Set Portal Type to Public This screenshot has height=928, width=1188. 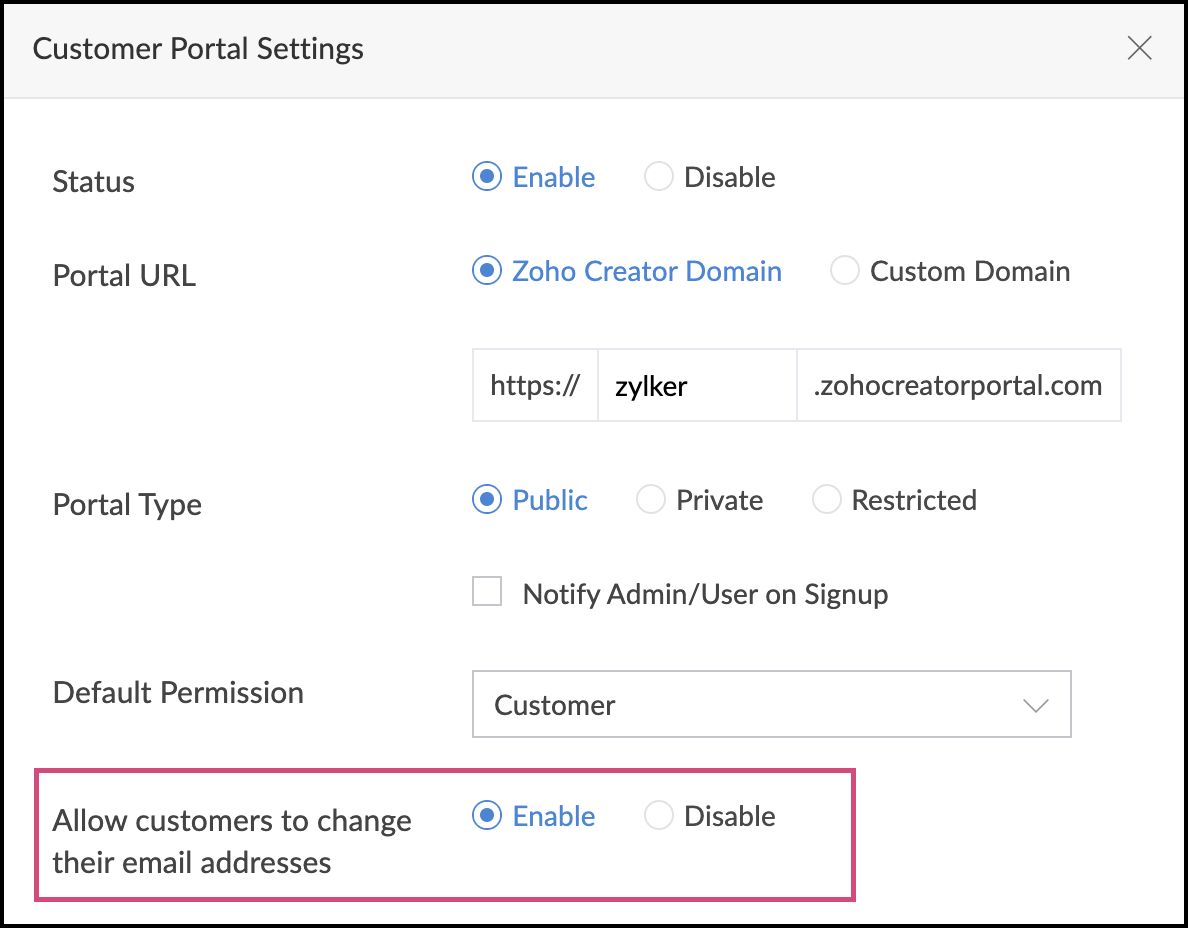click(x=487, y=500)
